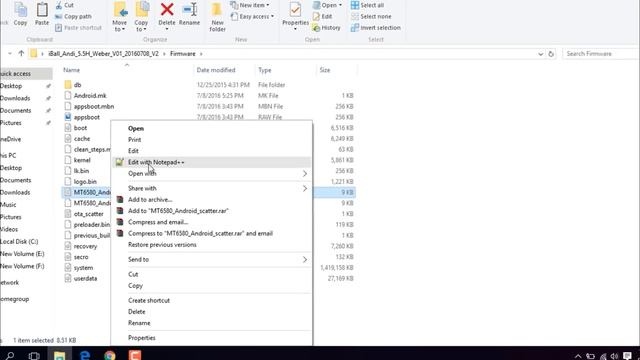Click the Firmware breadcrumb segment

(182, 54)
